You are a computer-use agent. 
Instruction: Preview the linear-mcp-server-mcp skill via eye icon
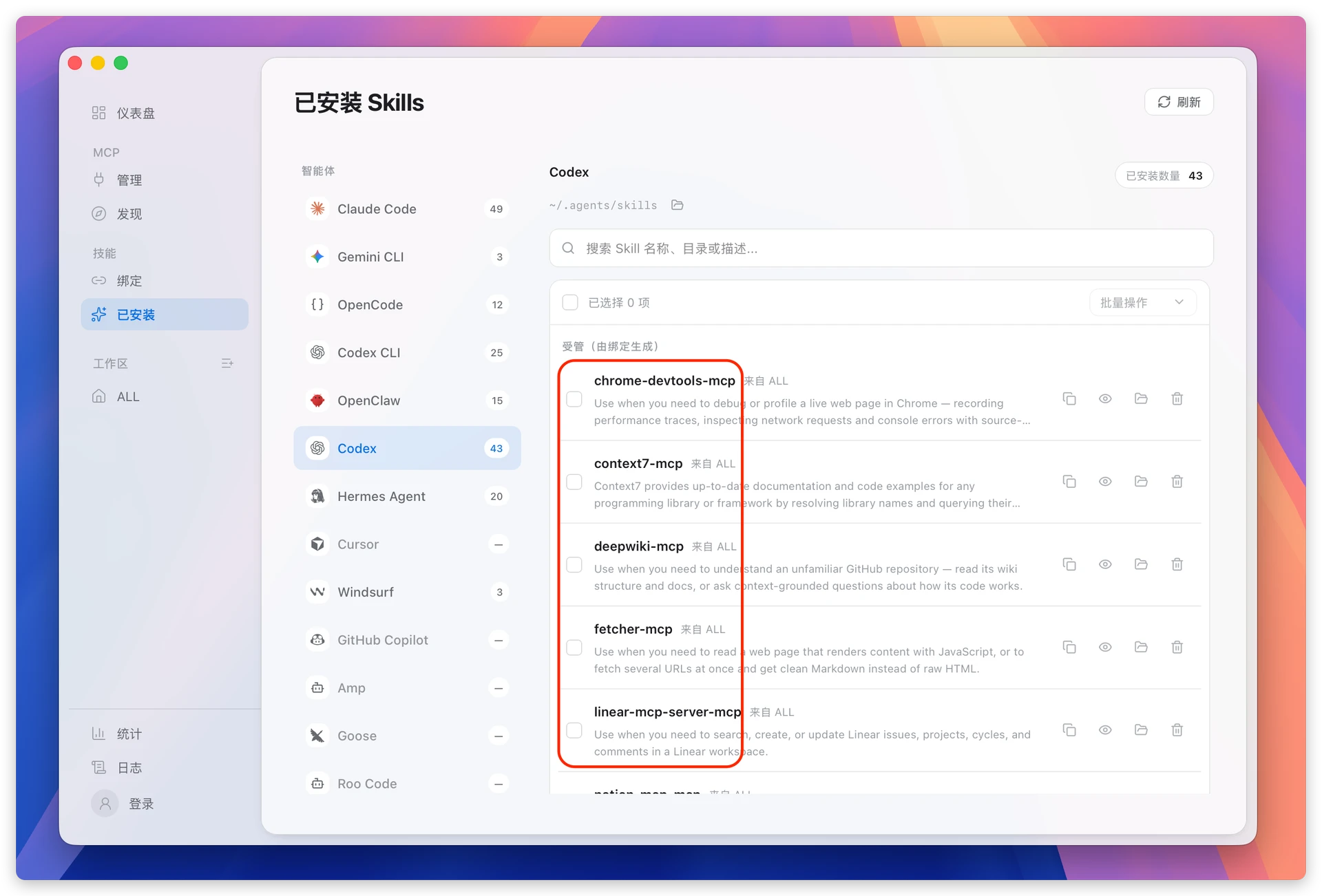tap(1105, 729)
